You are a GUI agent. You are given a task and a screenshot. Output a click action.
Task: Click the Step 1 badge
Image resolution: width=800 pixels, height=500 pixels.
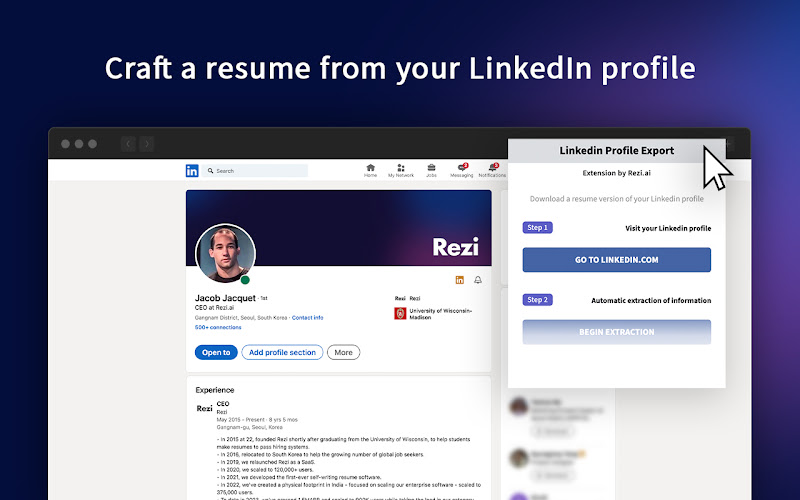tap(537, 228)
